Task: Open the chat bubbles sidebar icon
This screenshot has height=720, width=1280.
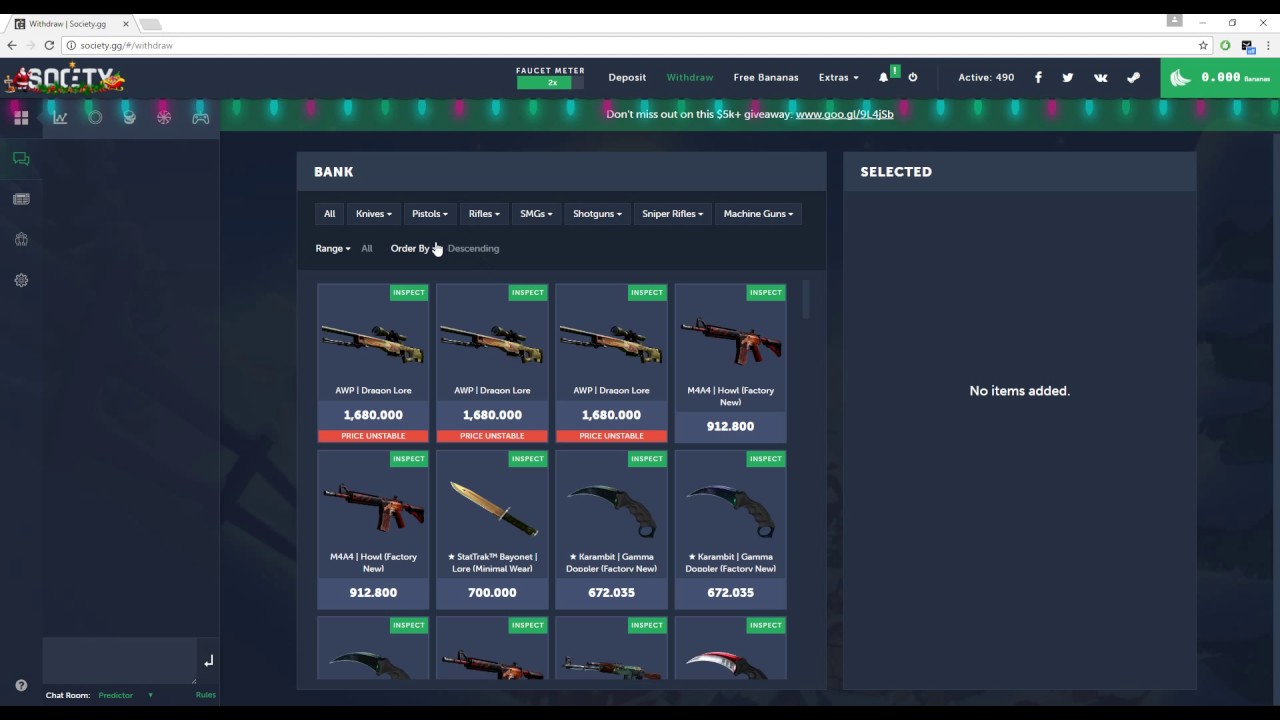Action: (21, 159)
